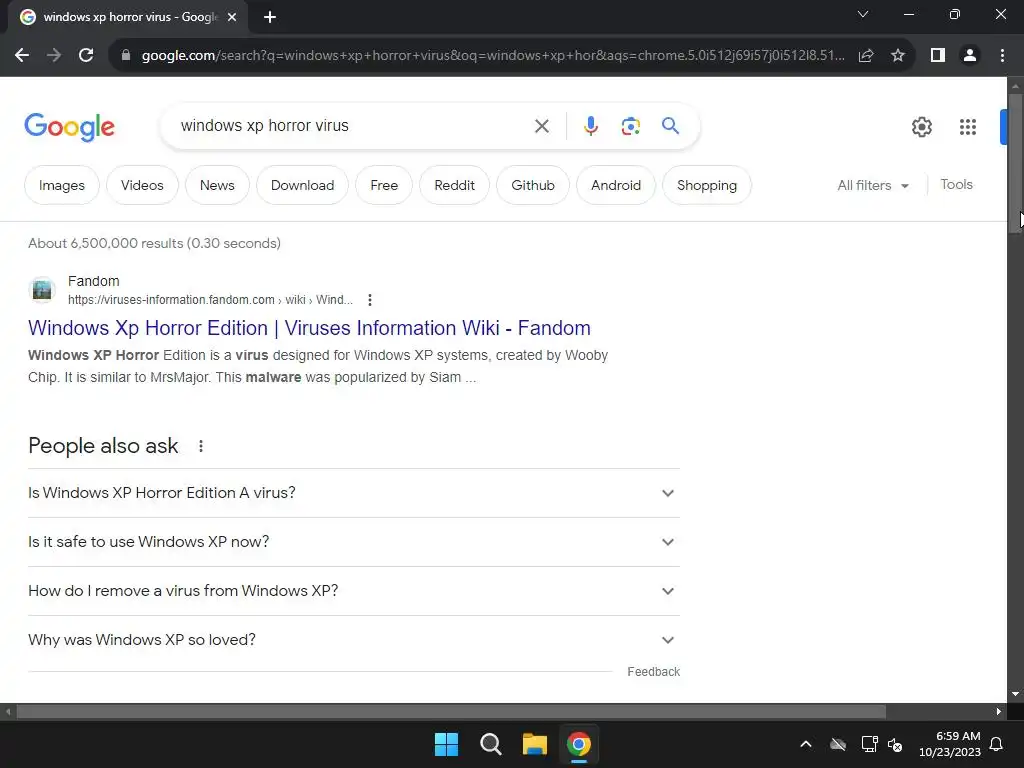Viewport: 1024px width, 768px height.
Task: Filter results by News
Action: [217, 185]
